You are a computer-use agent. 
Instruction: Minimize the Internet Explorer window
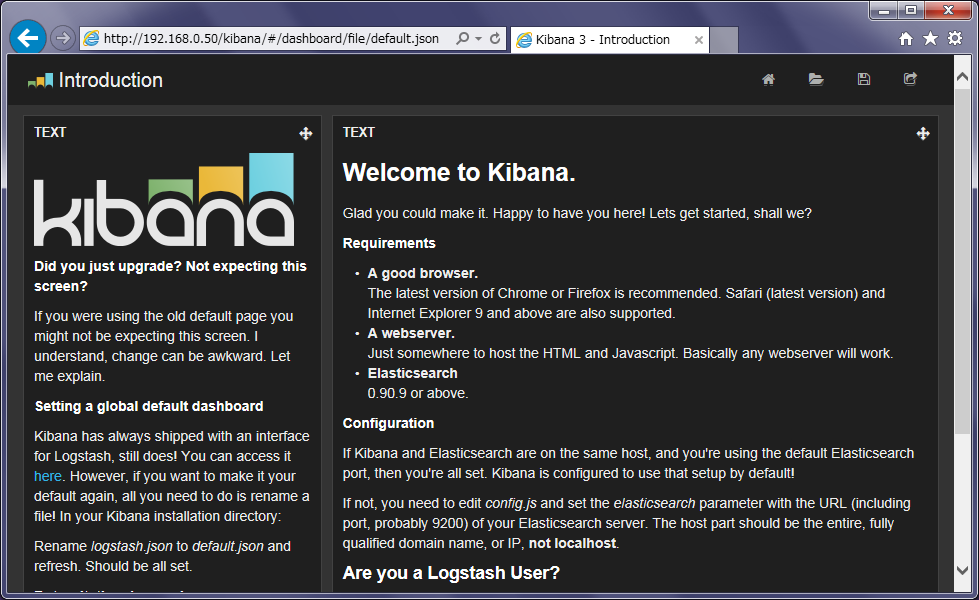(883, 11)
